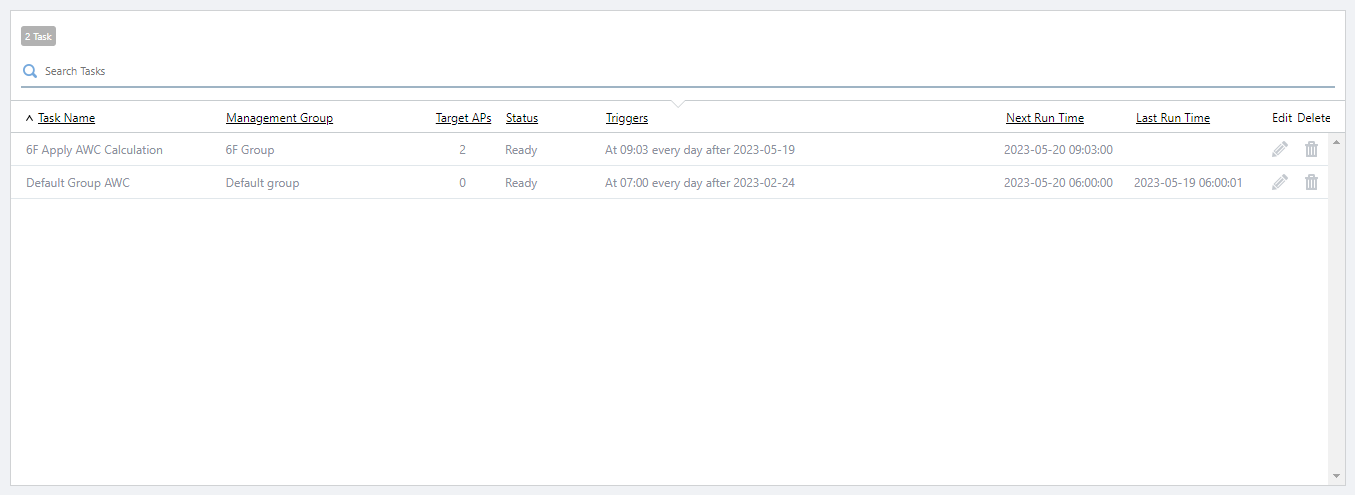The height and width of the screenshot is (495, 1355).
Task: Select the 6F Apply AWC Calculation row
Action: [94, 150]
